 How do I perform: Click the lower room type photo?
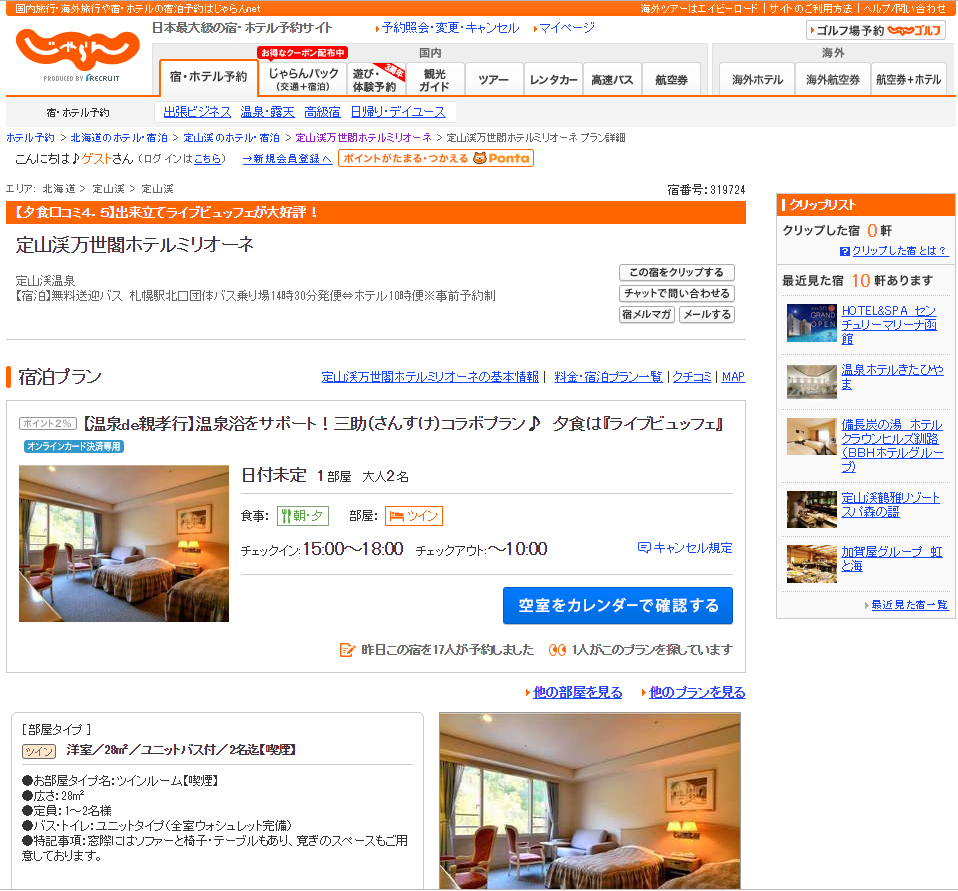tap(590, 801)
